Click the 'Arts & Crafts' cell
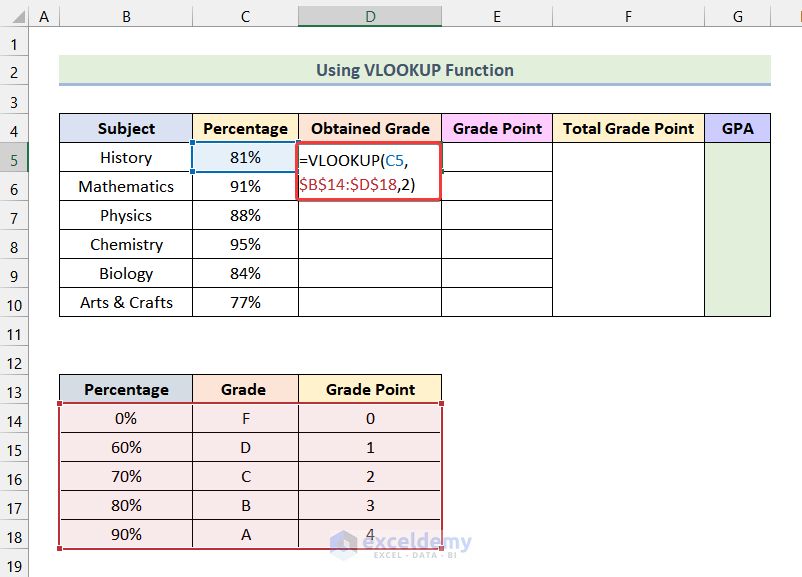The height and width of the screenshot is (577, 802). point(126,303)
